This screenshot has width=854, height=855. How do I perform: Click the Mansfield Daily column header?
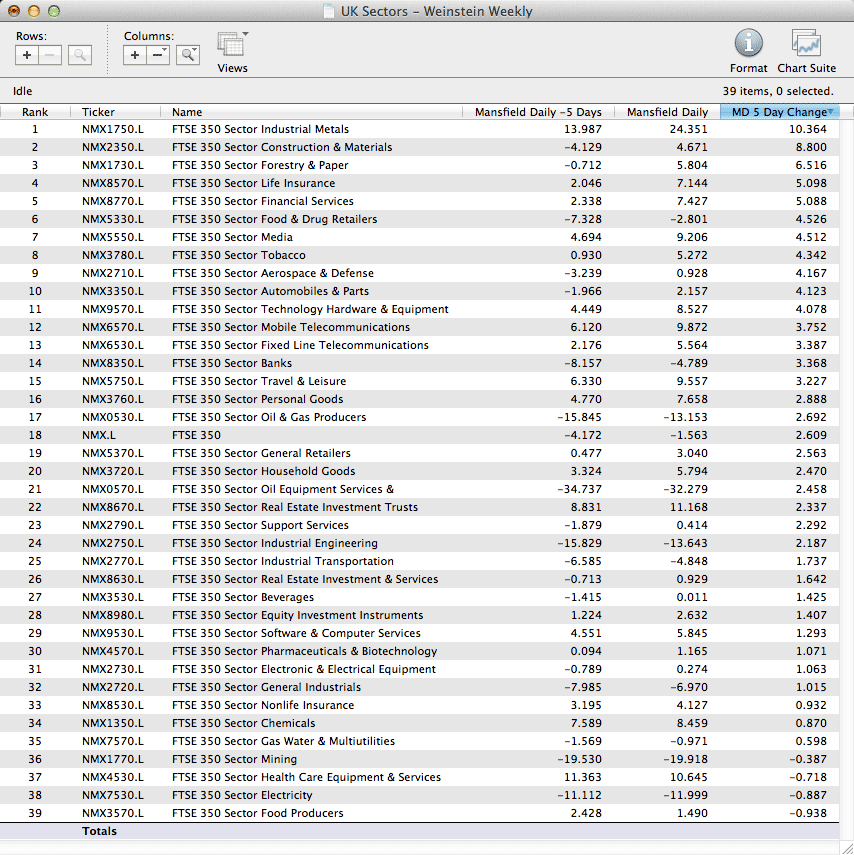point(667,112)
